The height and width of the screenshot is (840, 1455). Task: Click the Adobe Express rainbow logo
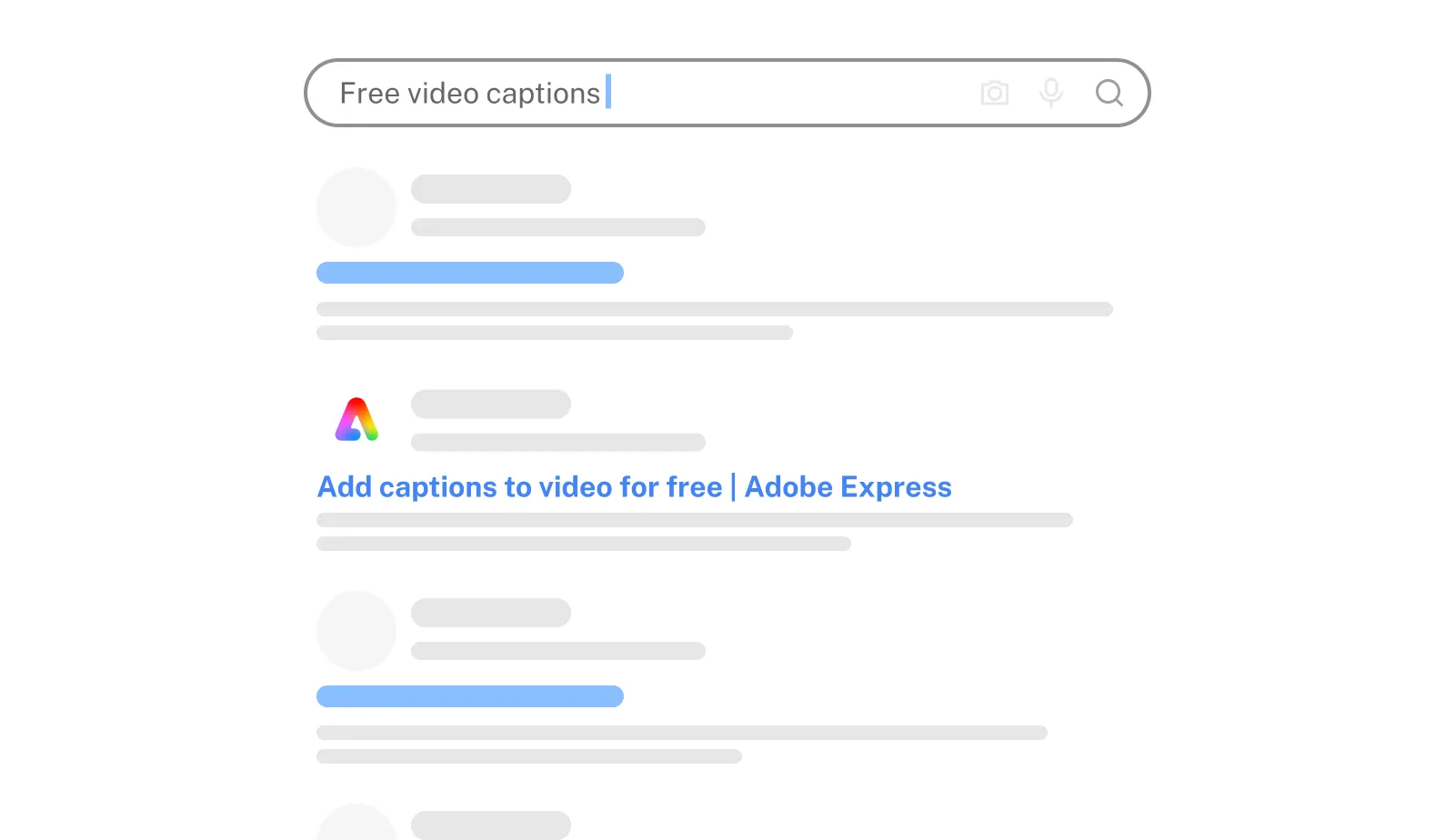[x=356, y=420]
